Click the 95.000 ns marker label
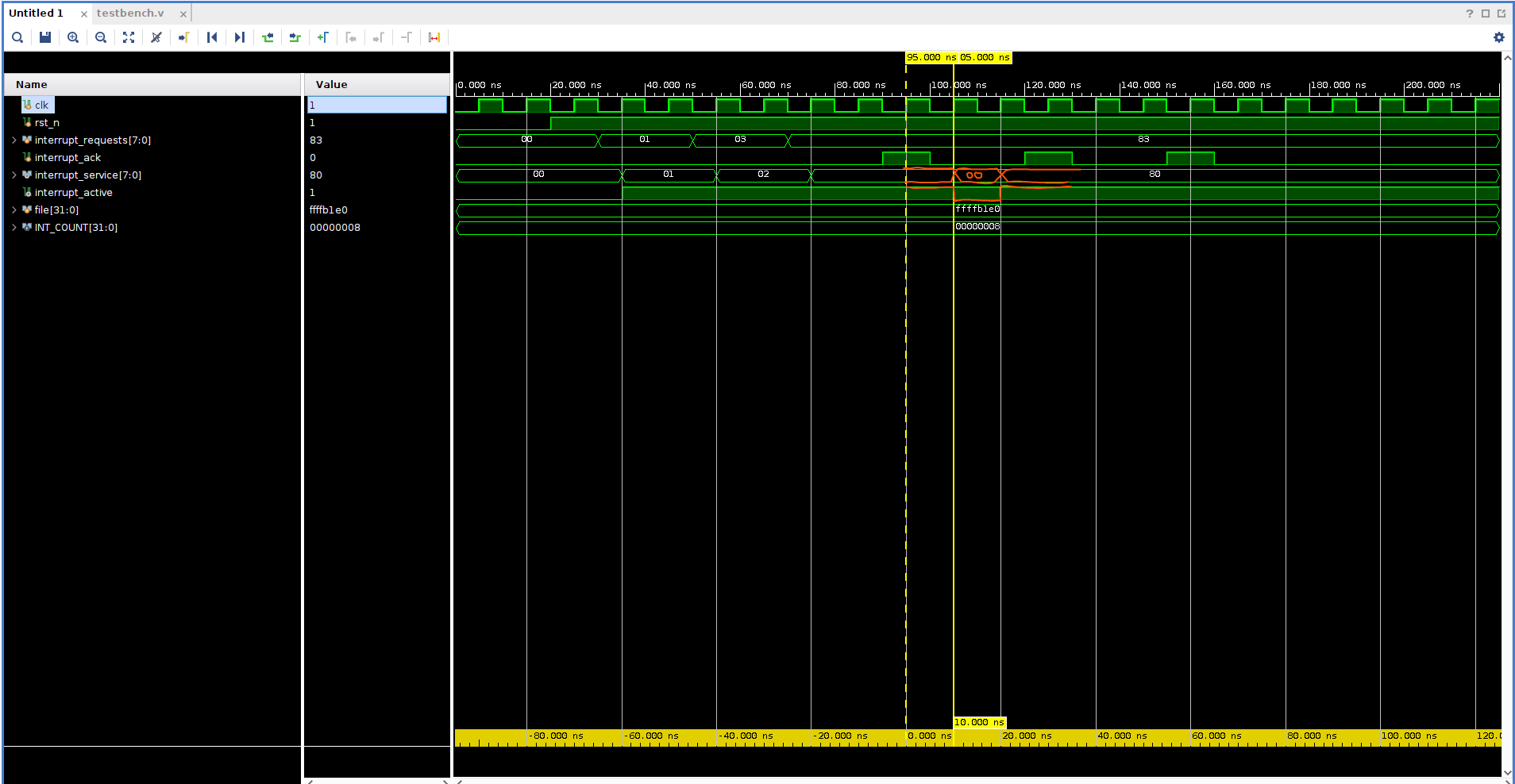This screenshot has height=784, width=1515. 931,58
